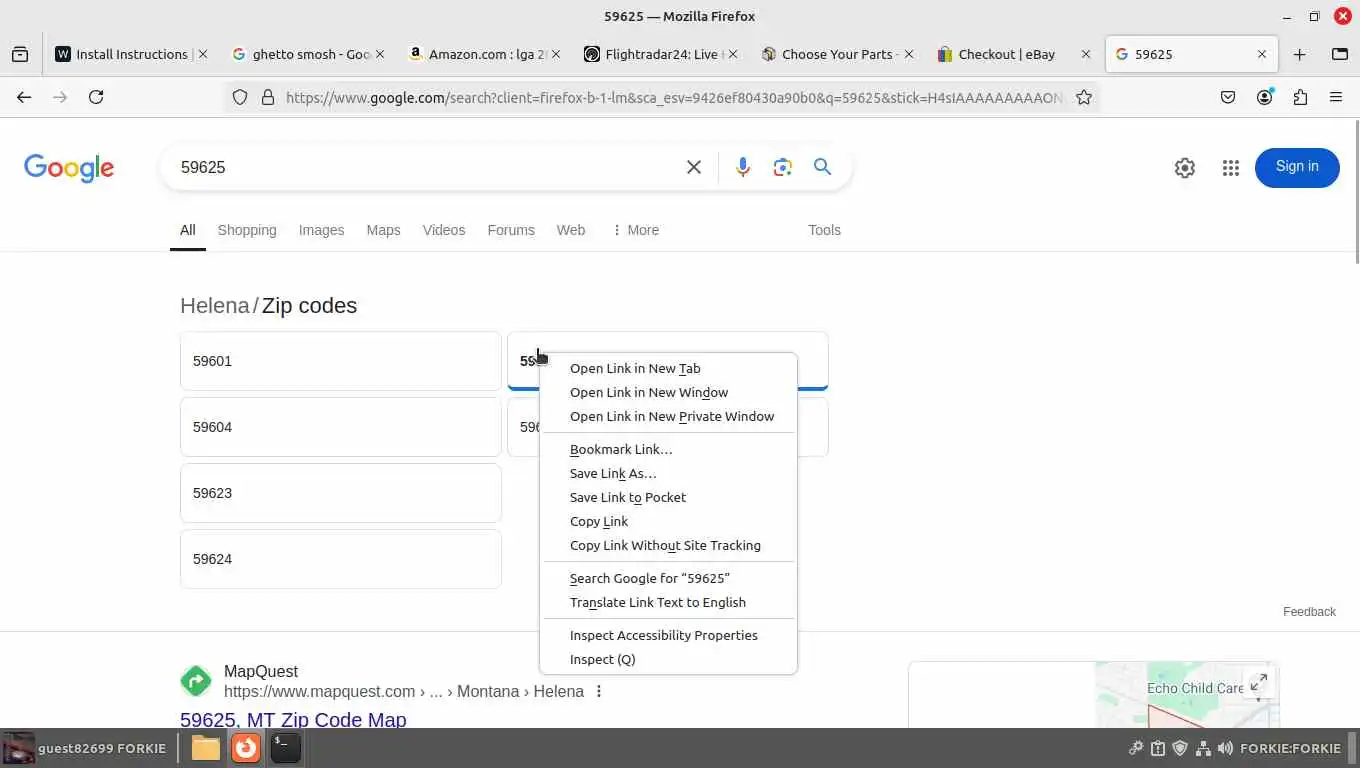
Task: Select Save Link to Pocket
Action: pyautogui.click(x=668, y=497)
